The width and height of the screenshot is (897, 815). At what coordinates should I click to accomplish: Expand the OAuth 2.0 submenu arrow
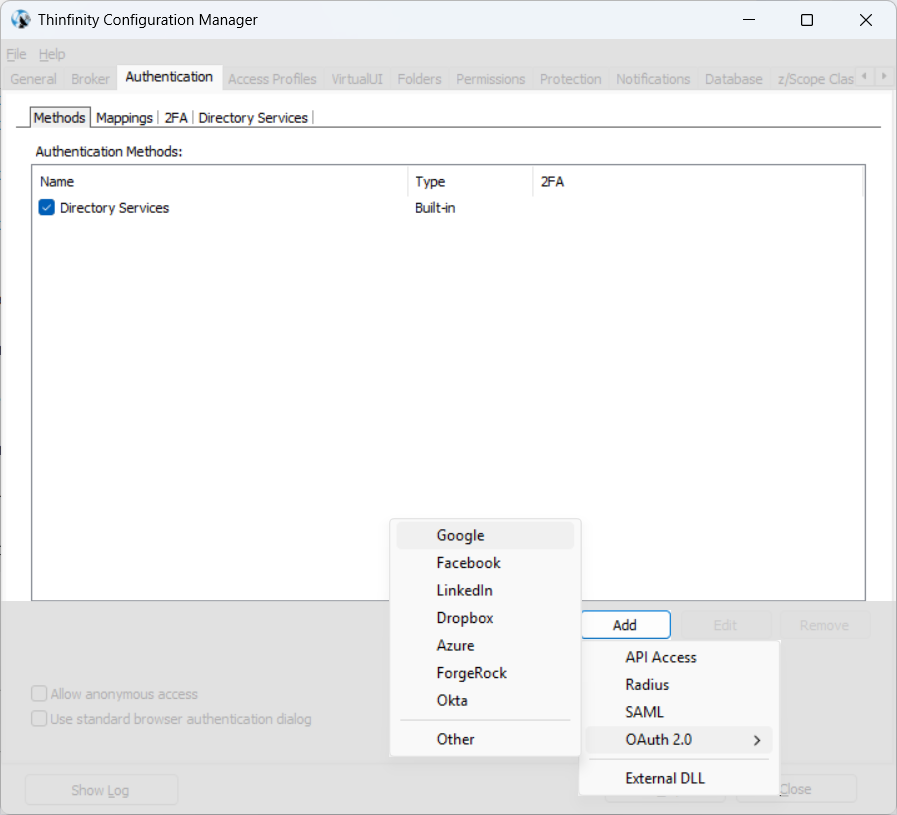point(757,740)
